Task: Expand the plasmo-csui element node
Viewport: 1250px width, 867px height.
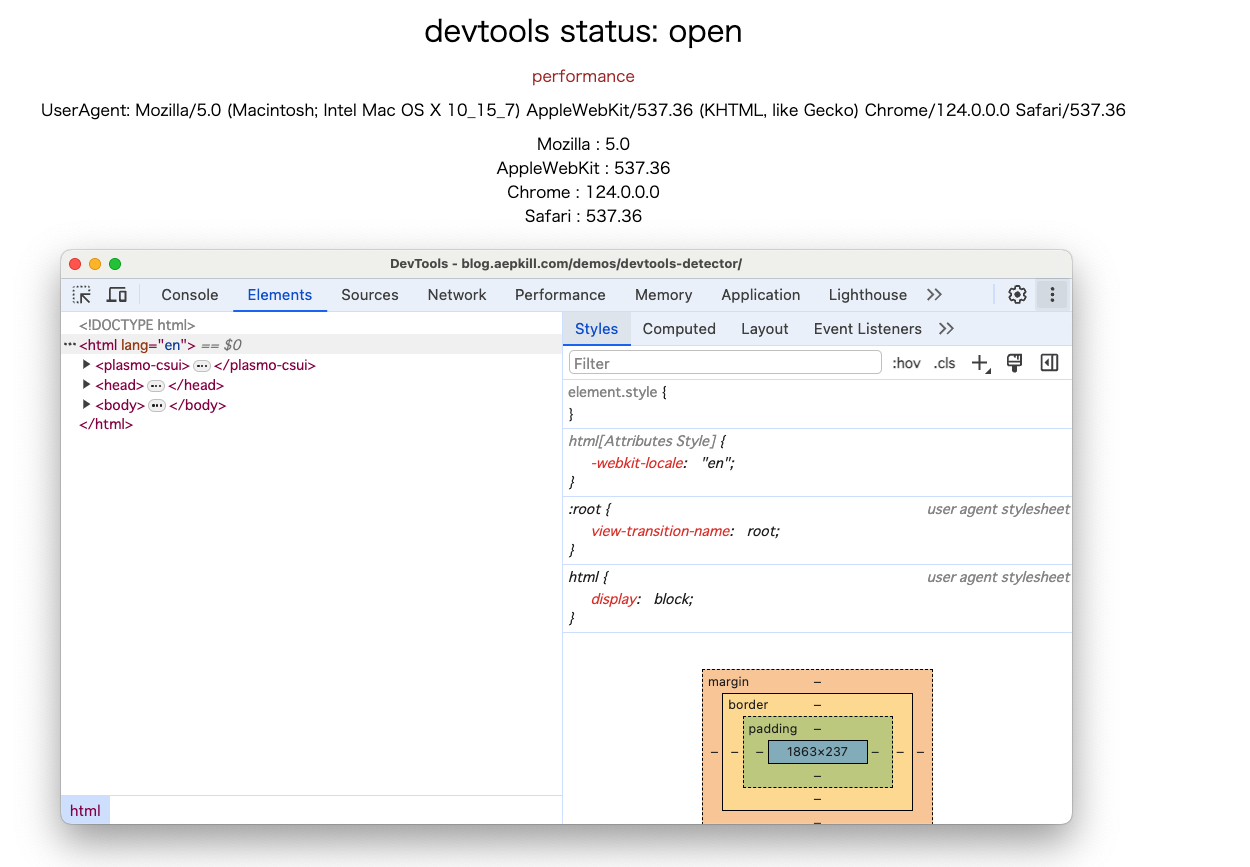Action: click(87, 365)
